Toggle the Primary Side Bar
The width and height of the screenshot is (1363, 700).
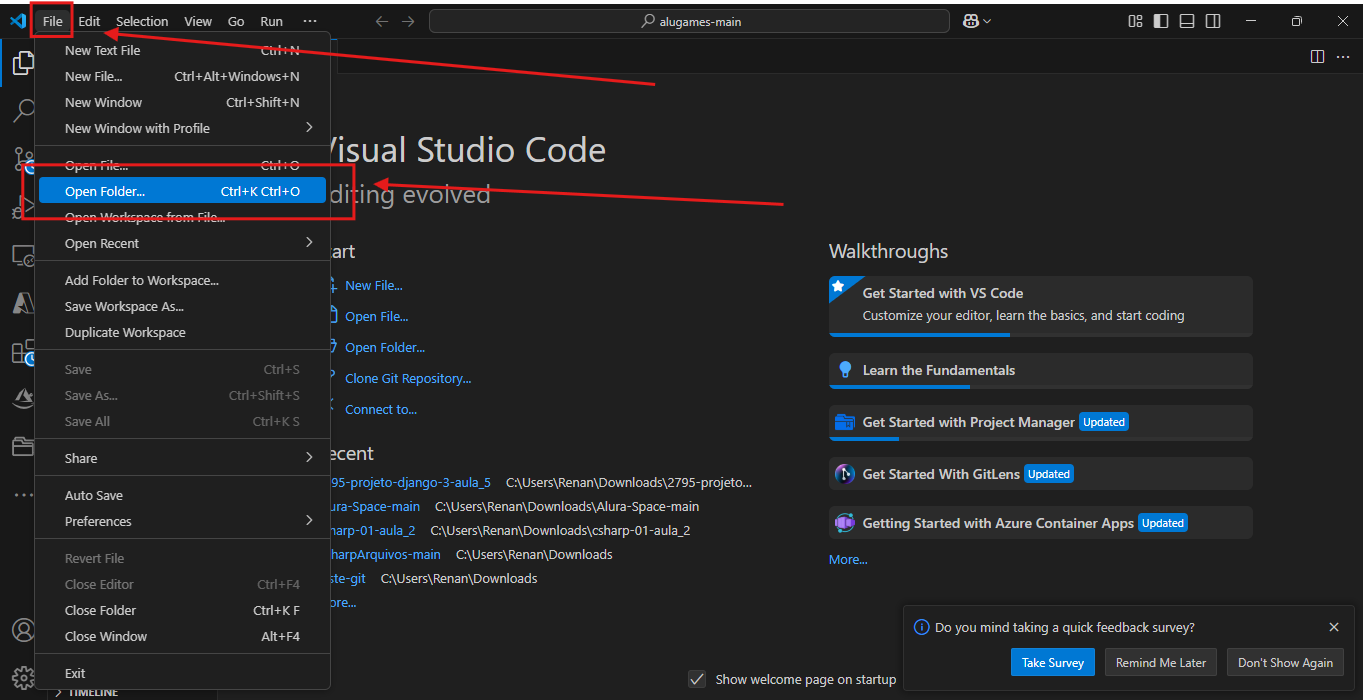(x=1161, y=21)
